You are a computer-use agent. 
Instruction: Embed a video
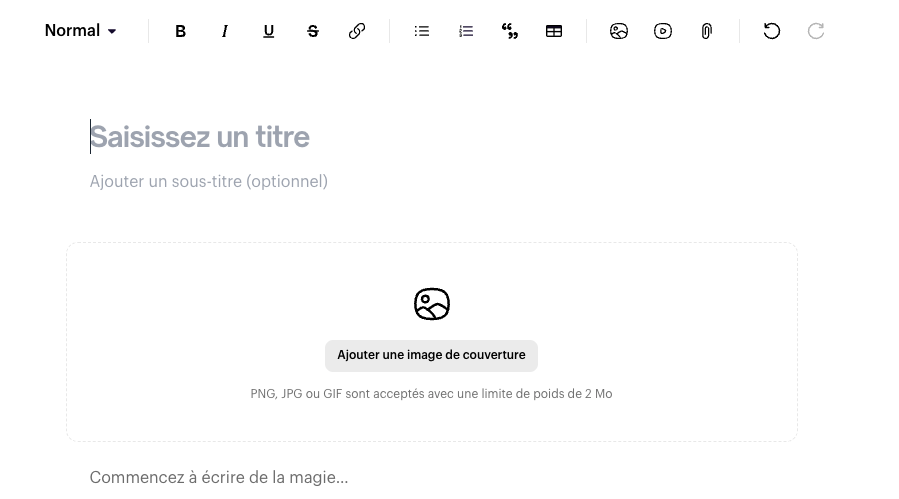point(663,31)
